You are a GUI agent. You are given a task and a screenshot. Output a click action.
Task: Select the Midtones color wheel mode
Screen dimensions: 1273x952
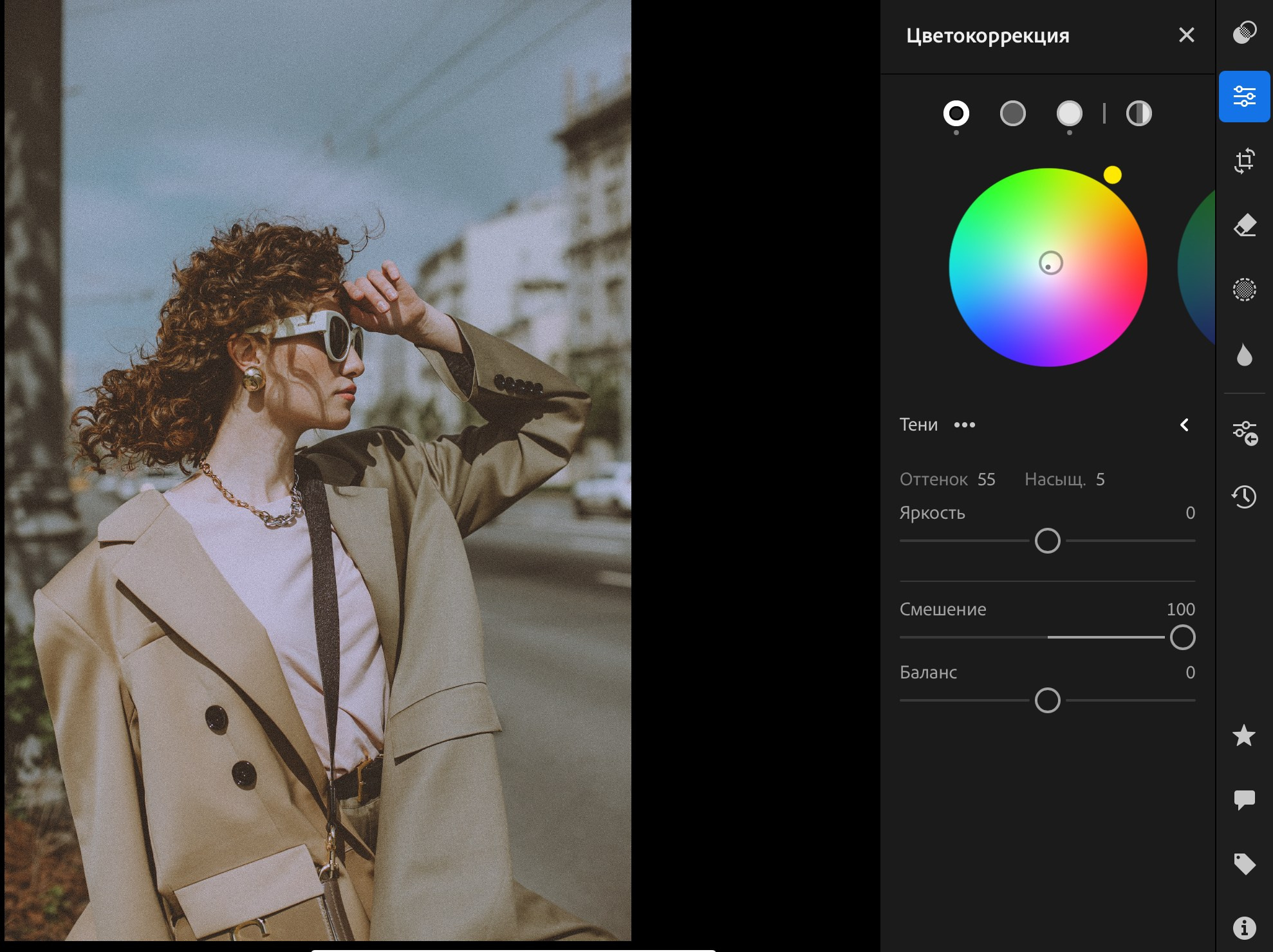[x=1012, y=114]
